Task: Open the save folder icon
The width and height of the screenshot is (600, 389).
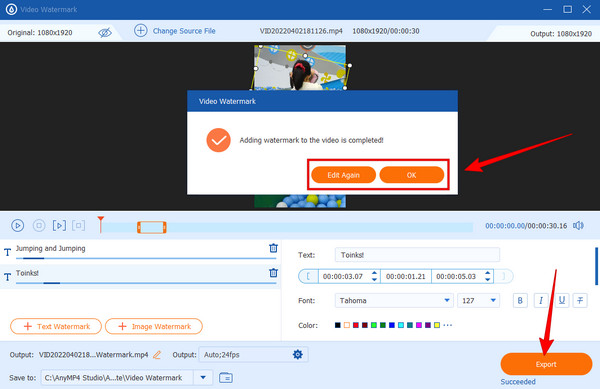Action: point(226,378)
